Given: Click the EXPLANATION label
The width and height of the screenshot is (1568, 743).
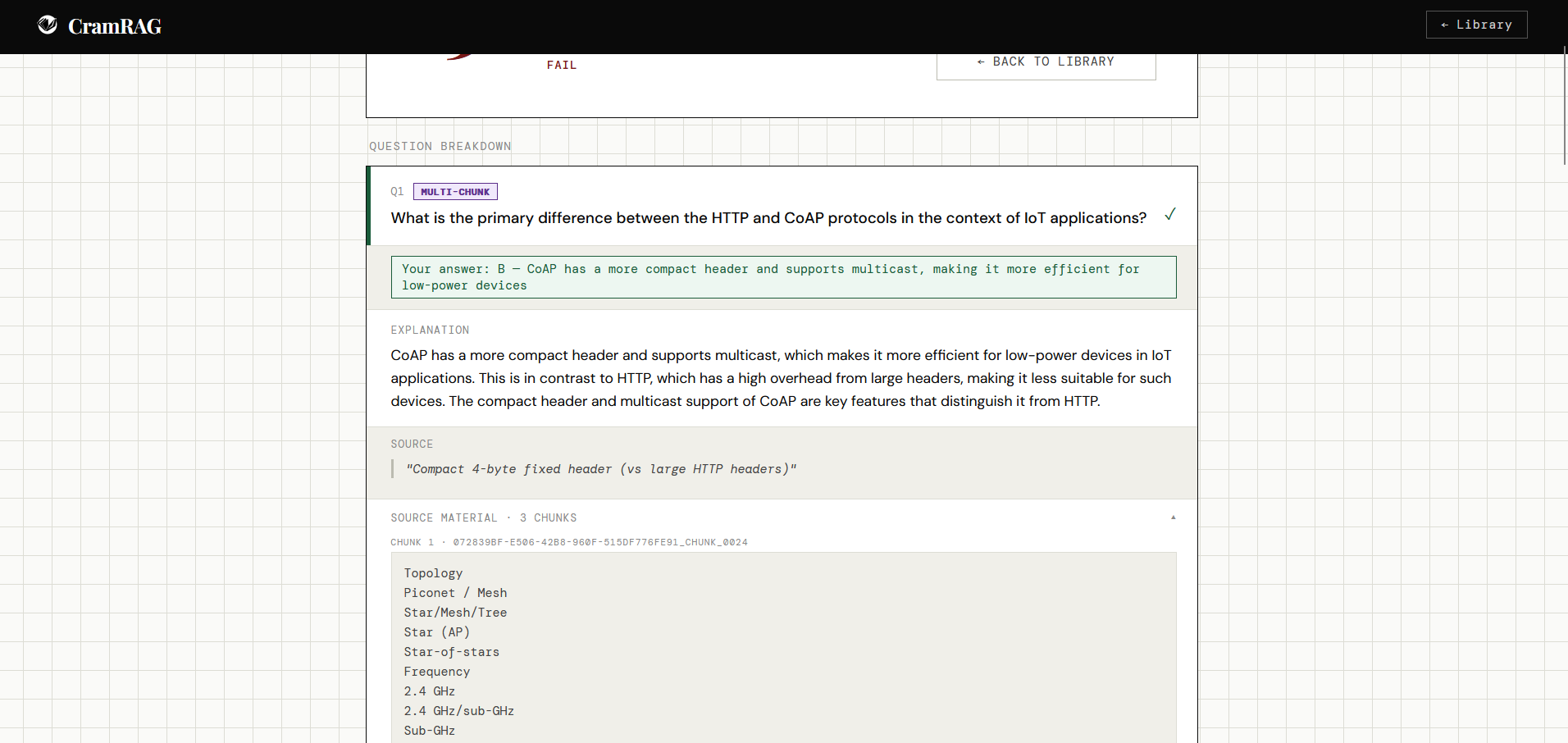Looking at the screenshot, I should coord(430,330).
